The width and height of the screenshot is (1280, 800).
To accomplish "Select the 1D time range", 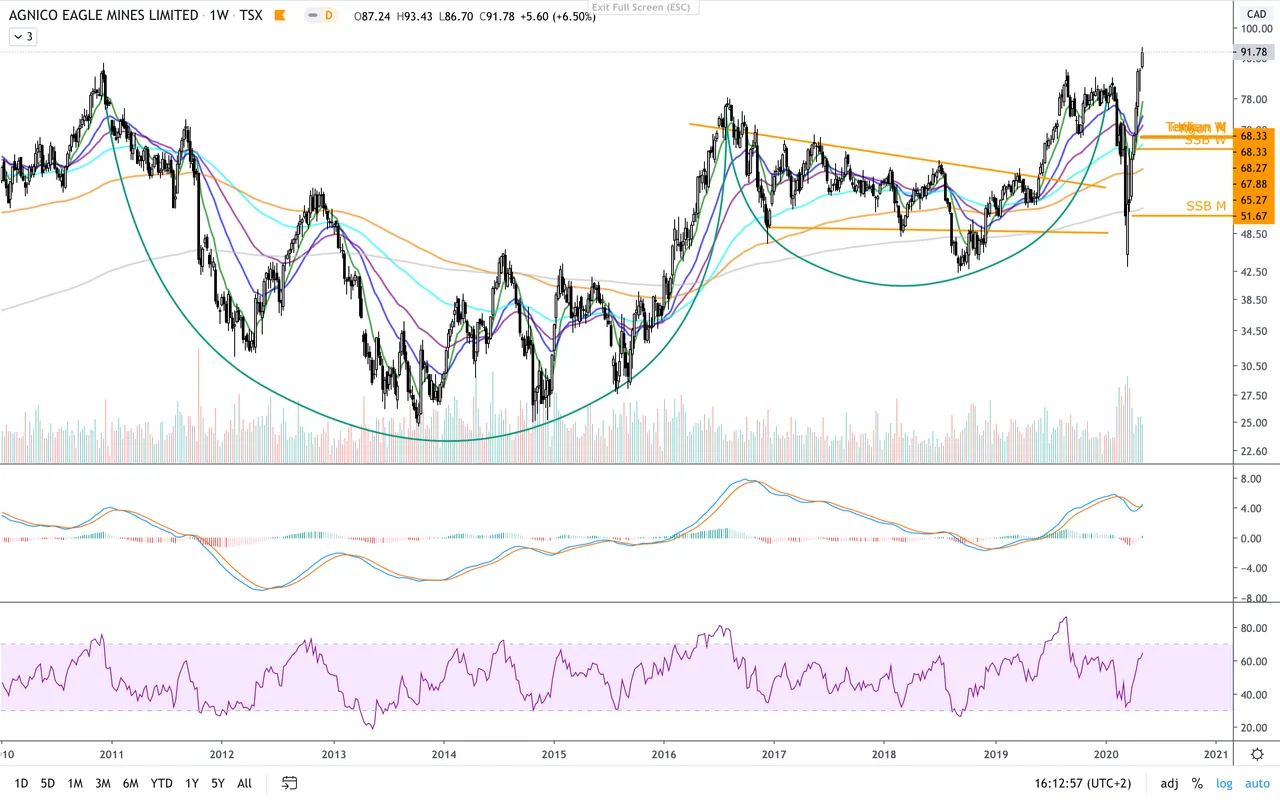I will click(20, 783).
